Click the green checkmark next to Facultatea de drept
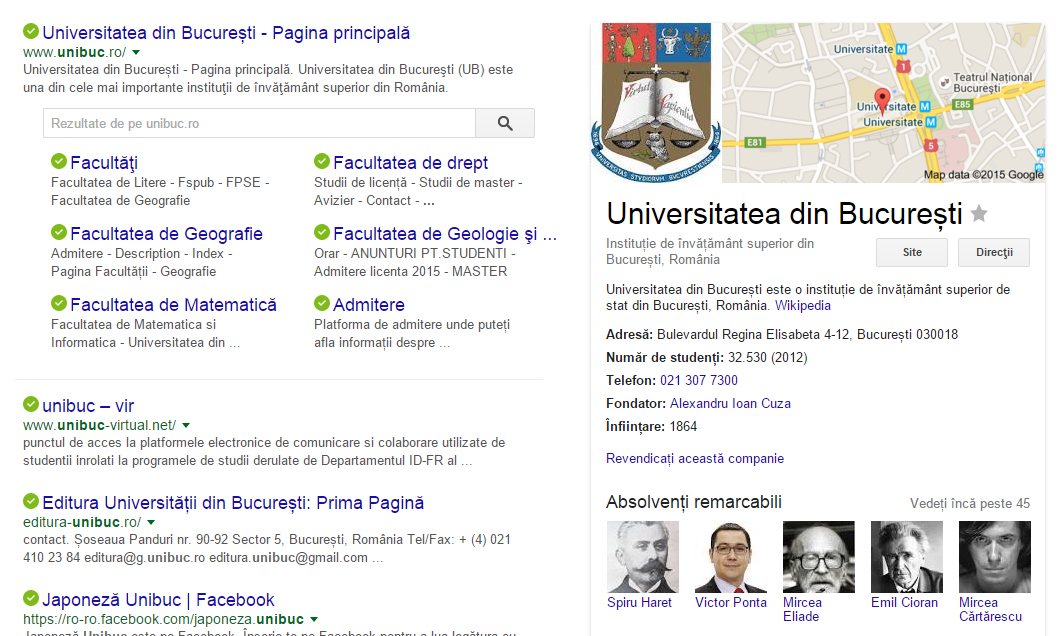Screen dimensions: 1064x636 pyautogui.click(x=322, y=161)
